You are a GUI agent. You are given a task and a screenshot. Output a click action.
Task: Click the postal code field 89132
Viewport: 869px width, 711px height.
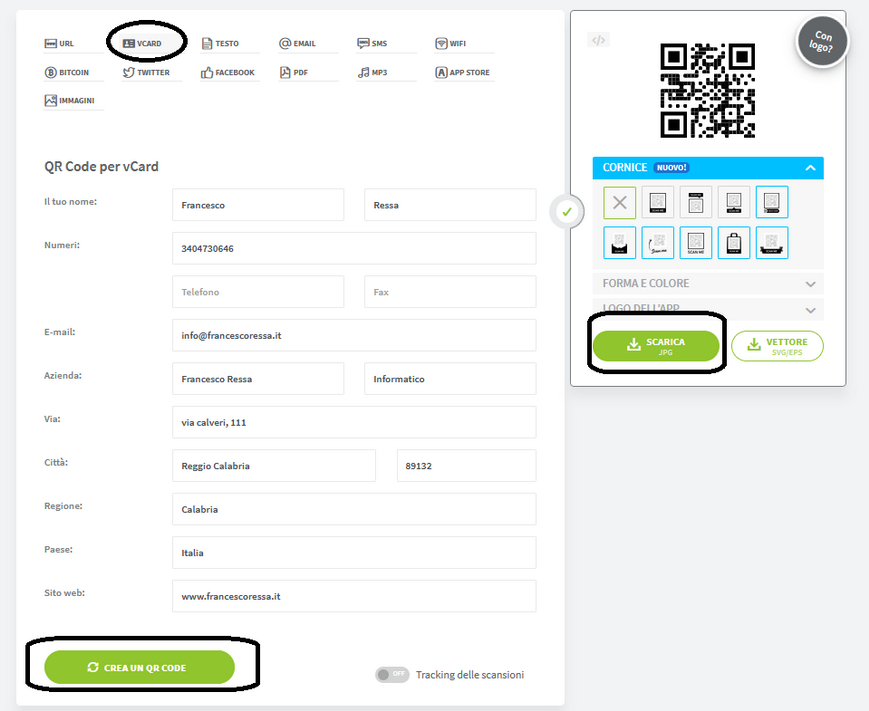[x=467, y=466]
